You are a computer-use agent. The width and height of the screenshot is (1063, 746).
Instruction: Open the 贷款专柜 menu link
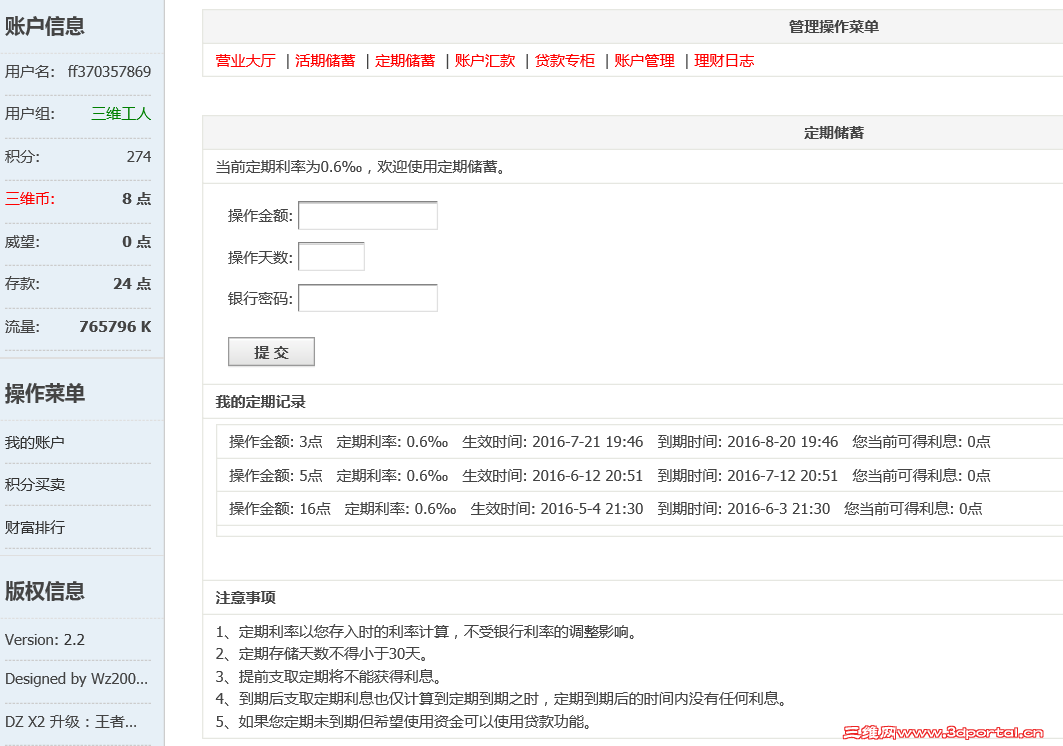pyautogui.click(x=565, y=61)
